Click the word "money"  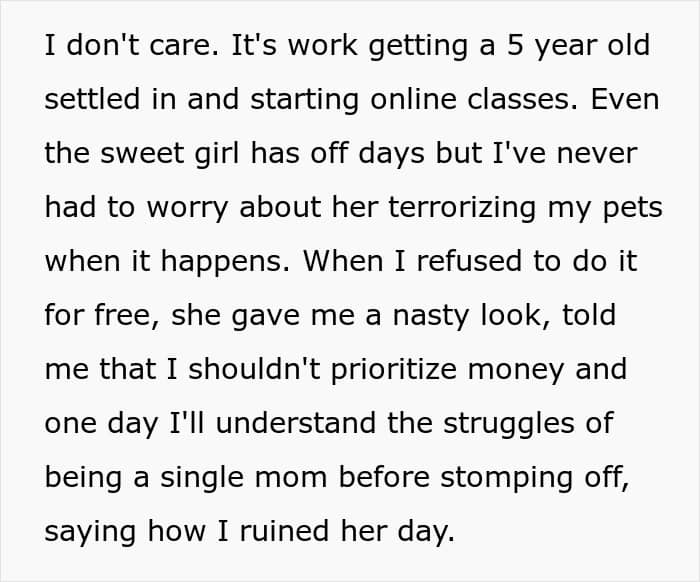point(516,371)
